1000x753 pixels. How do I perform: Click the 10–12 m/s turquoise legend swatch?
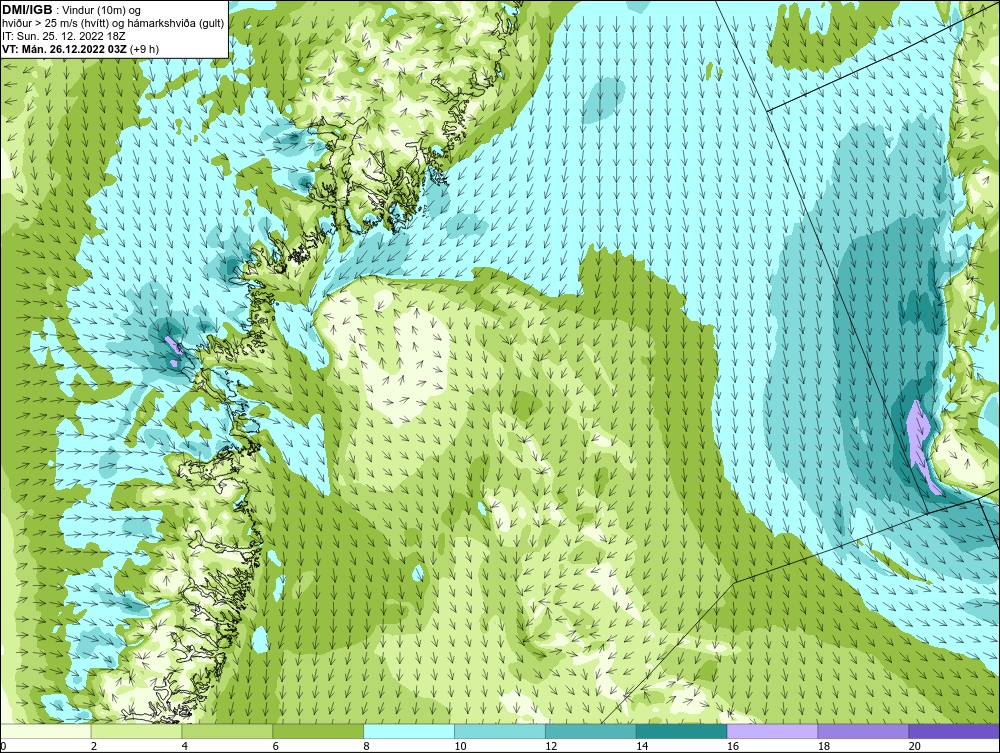(500, 731)
